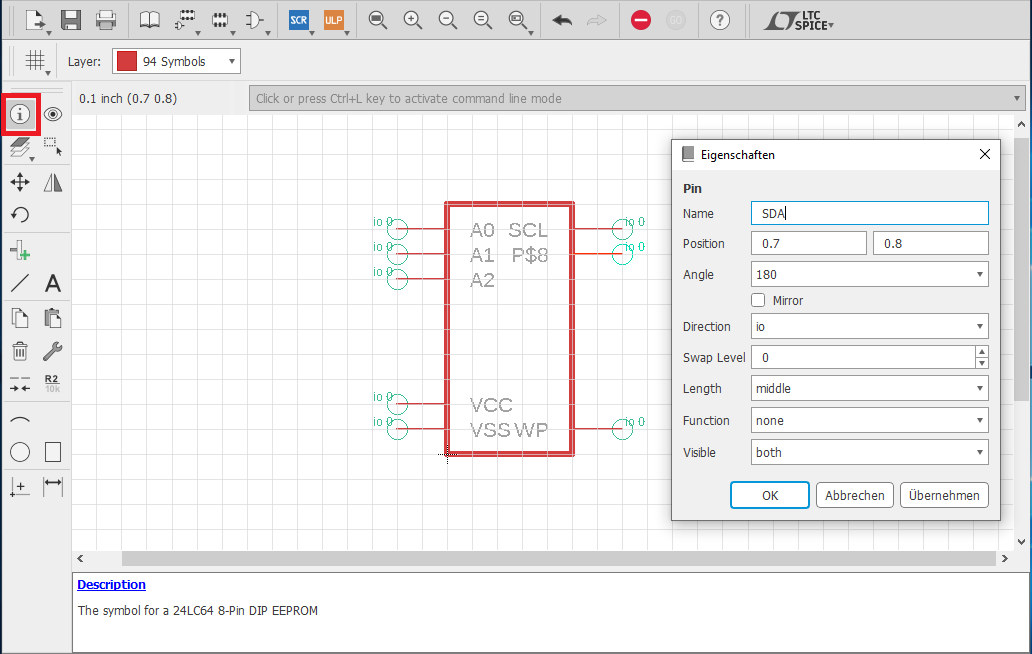Save the library with the floppy icon
1032x654 pixels.
[x=71, y=20]
